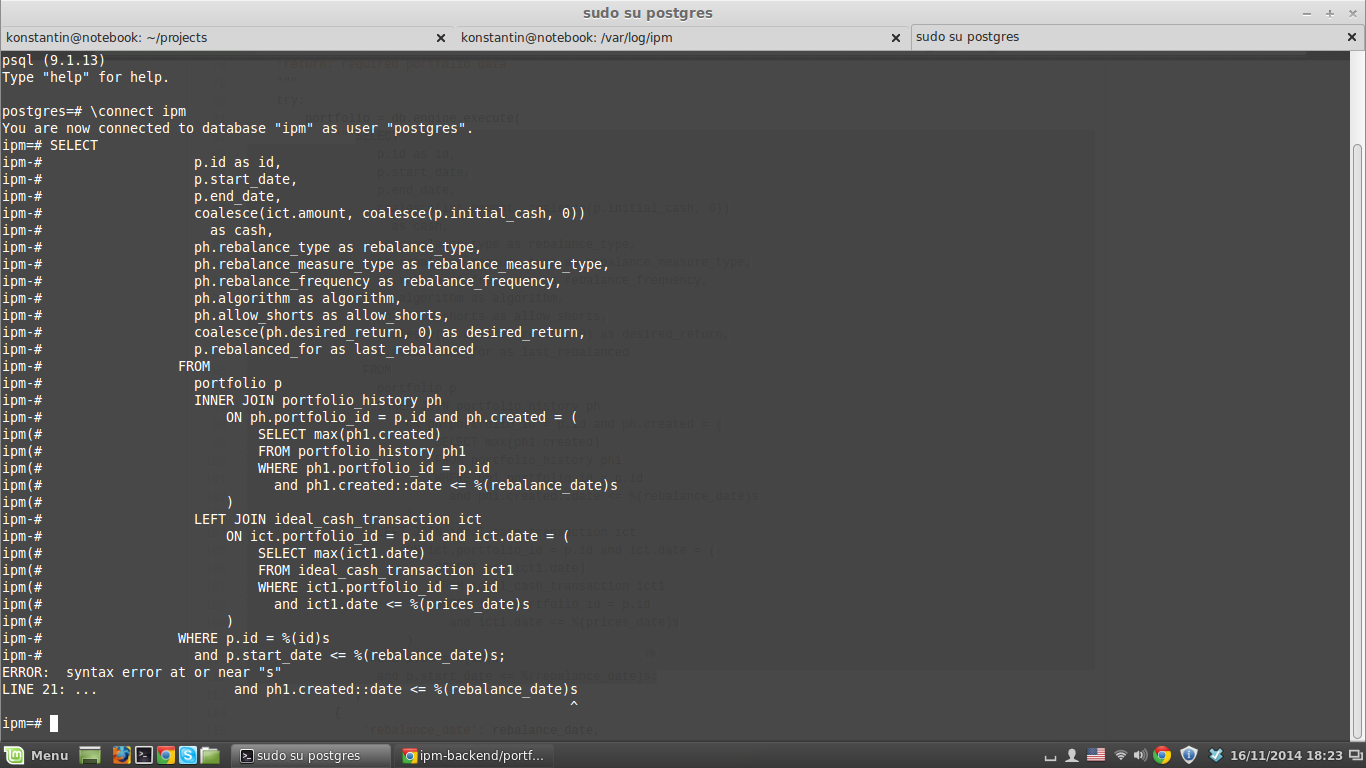Image resolution: width=1366 pixels, height=768 pixels.
Task: Switch to the 'sudo su postgres' taskbar window
Action: pyautogui.click(x=310, y=755)
